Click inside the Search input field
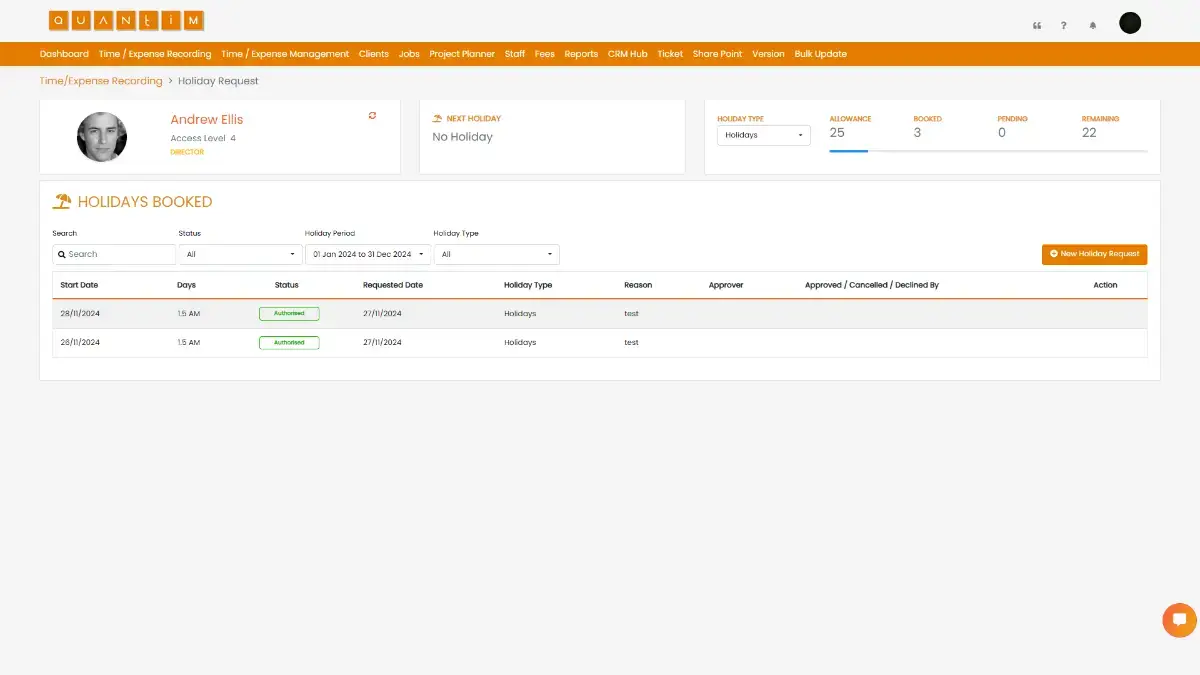Image resolution: width=1200 pixels, height=675 pixels. point(114,254)
